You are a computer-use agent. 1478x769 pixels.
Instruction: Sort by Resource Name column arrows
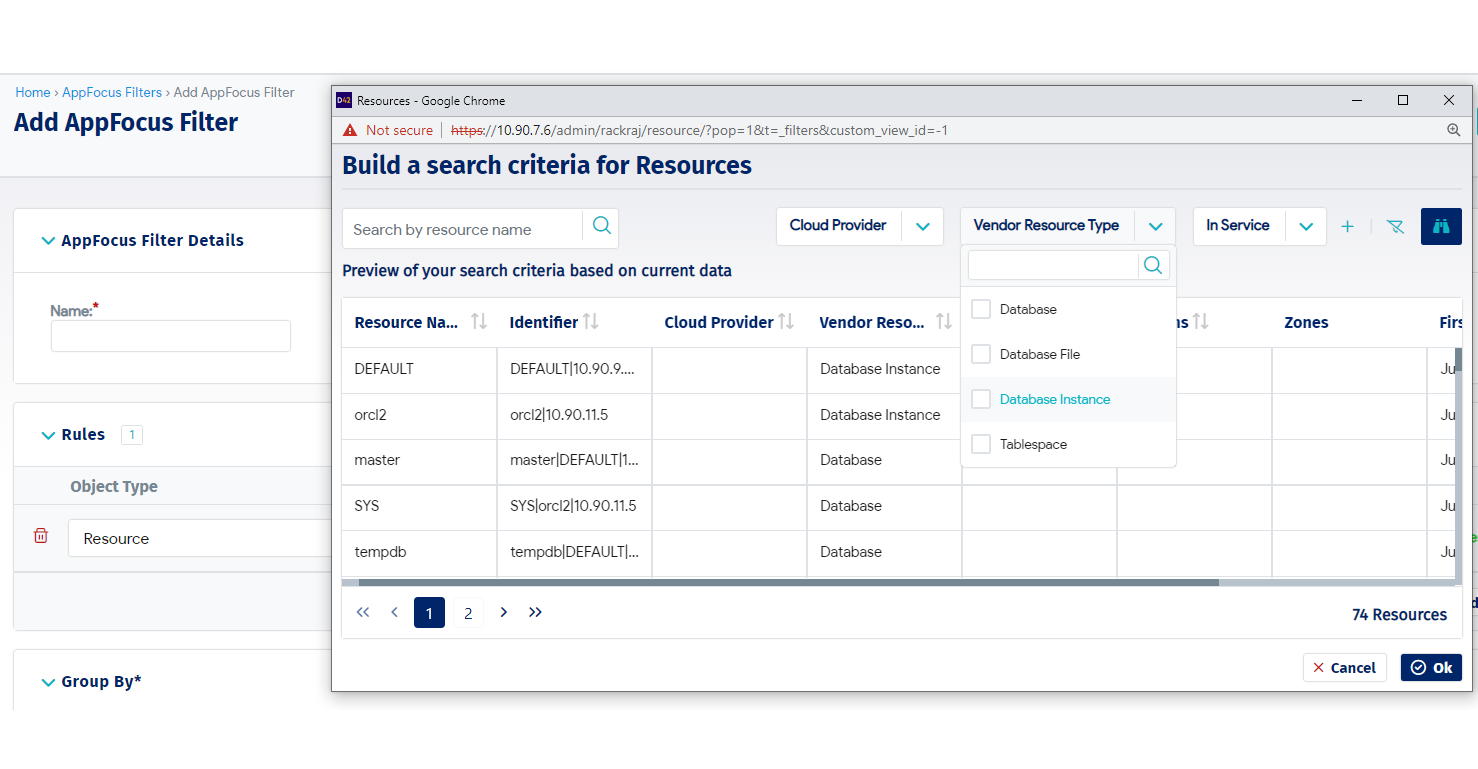[x=479, y=321]
